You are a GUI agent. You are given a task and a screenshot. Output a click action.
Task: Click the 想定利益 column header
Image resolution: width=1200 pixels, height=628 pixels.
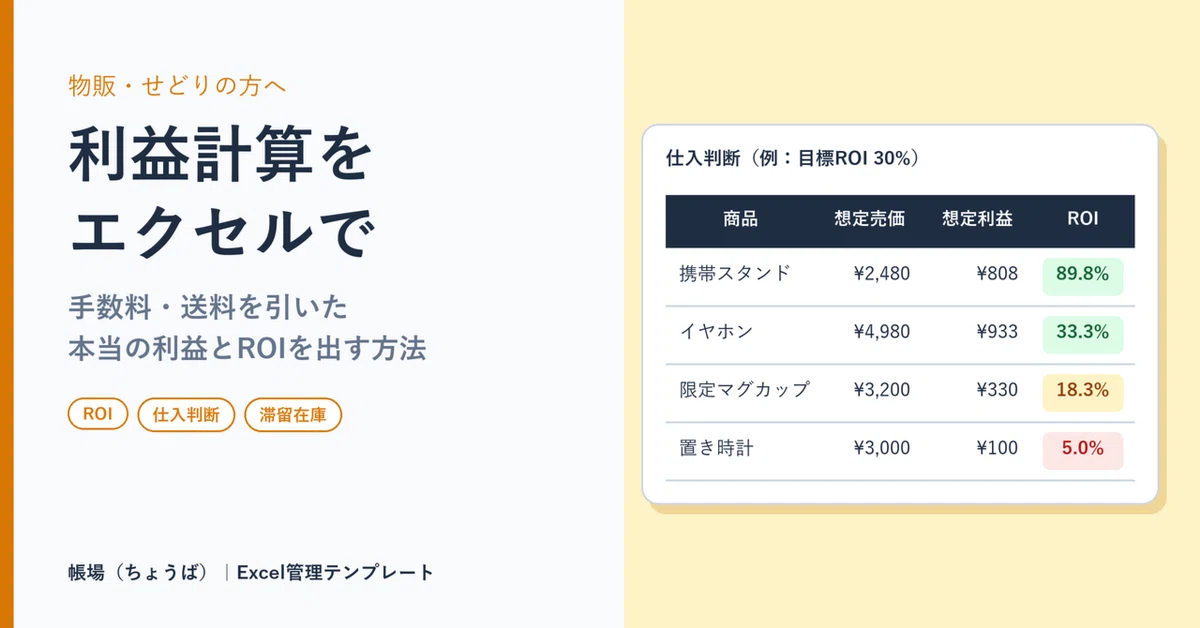(977, 220)
